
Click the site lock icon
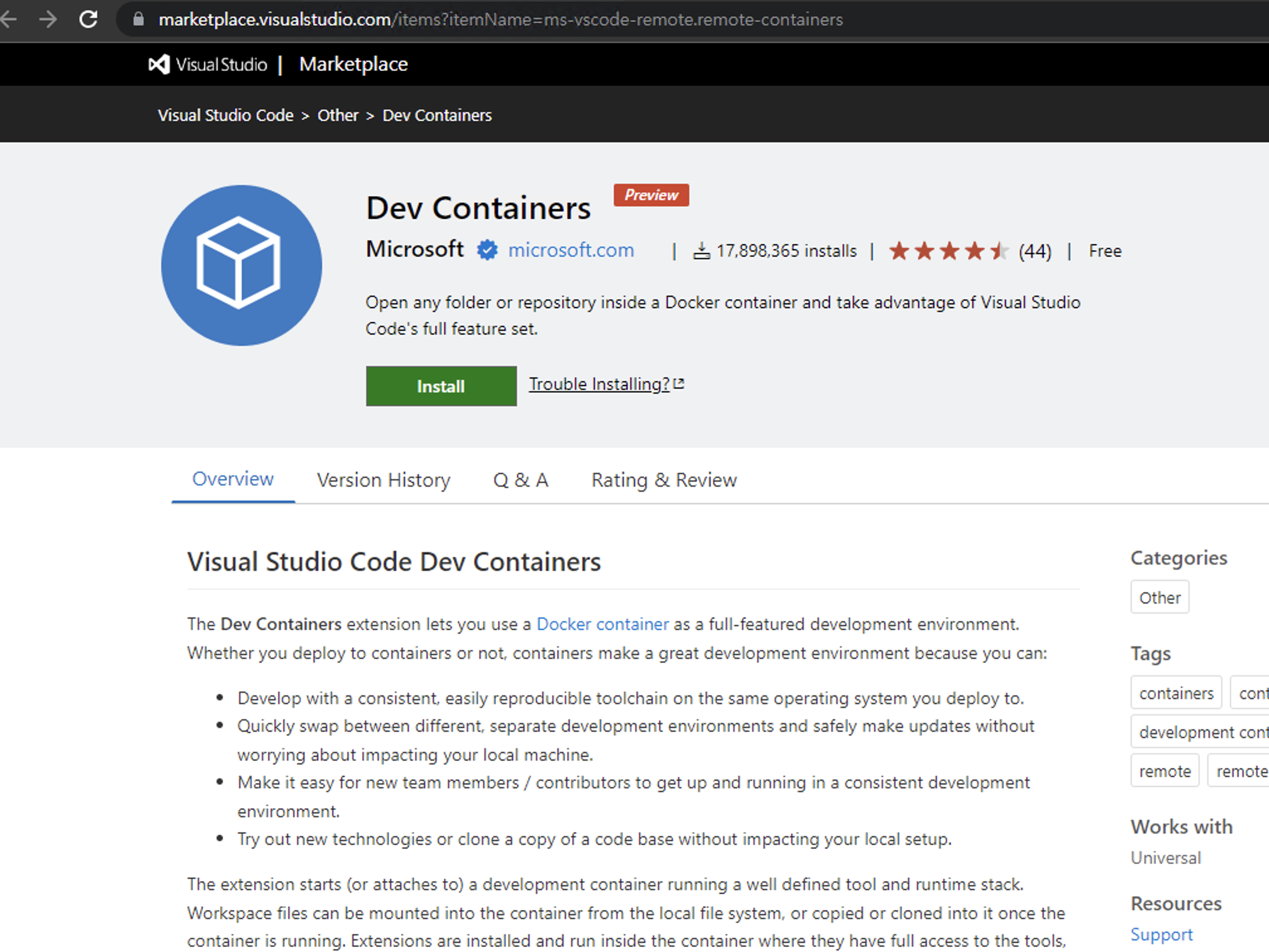tap(138, 19)
